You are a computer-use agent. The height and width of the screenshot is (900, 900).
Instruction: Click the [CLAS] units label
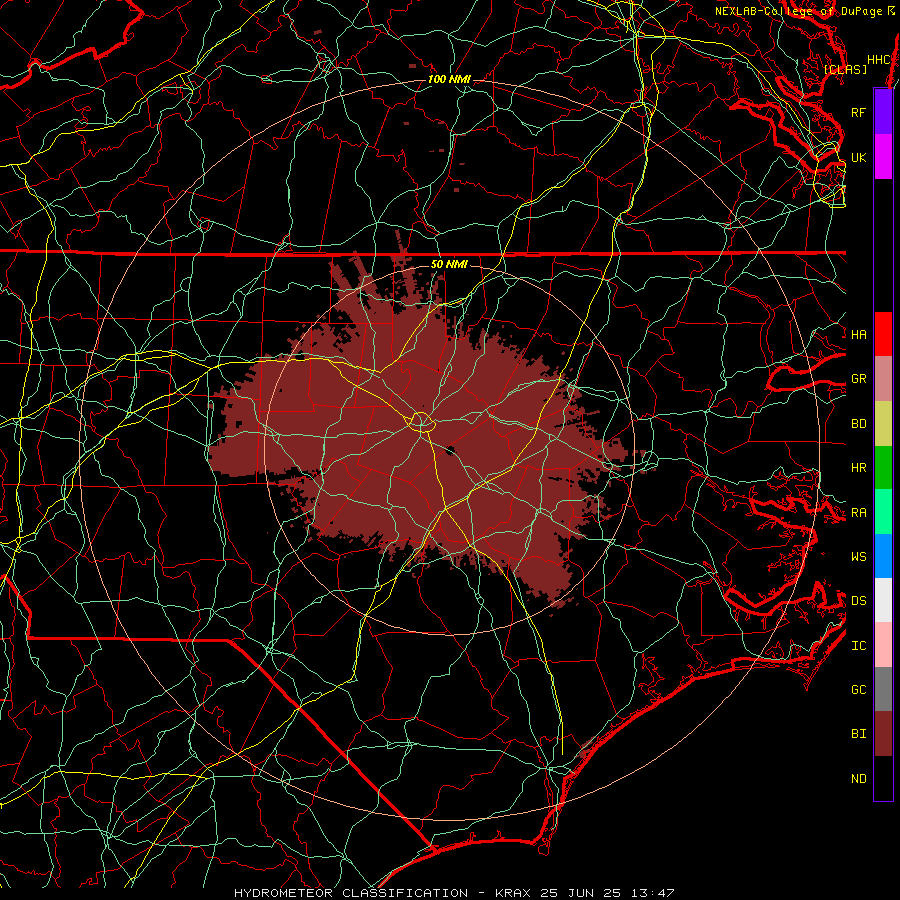845,69
